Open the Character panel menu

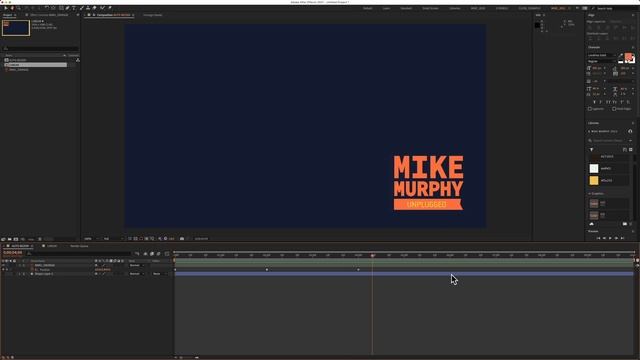coord(633,47)
